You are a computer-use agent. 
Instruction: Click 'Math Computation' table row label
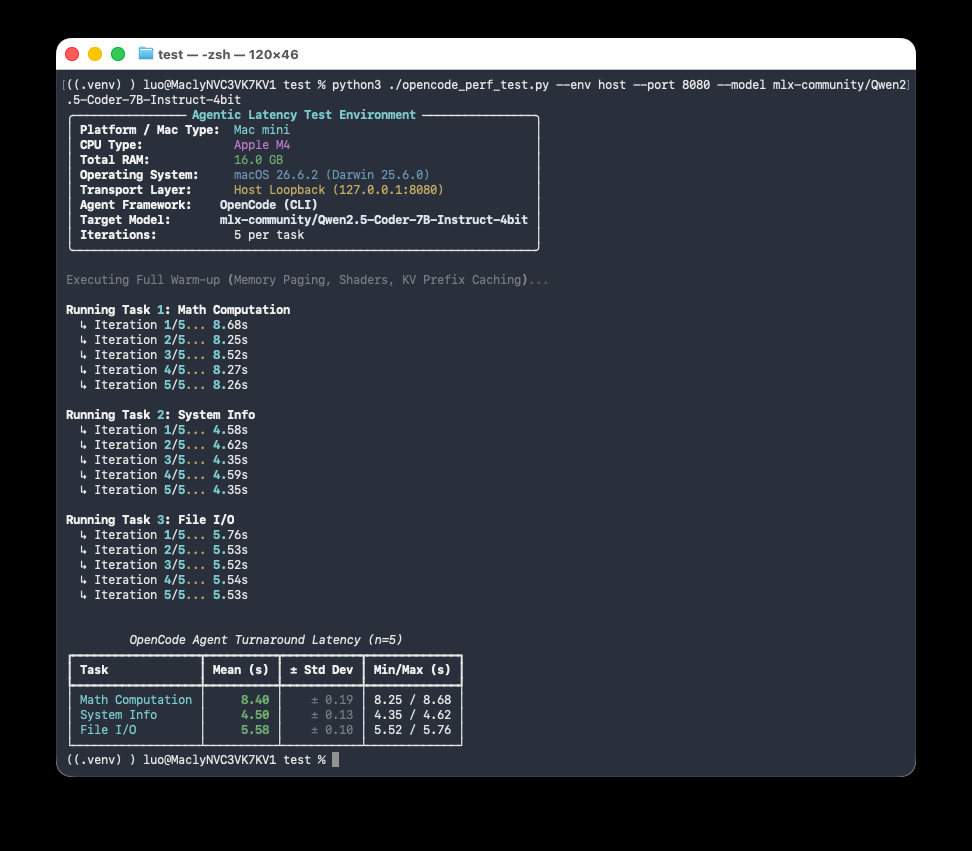[x=136, y=700]
